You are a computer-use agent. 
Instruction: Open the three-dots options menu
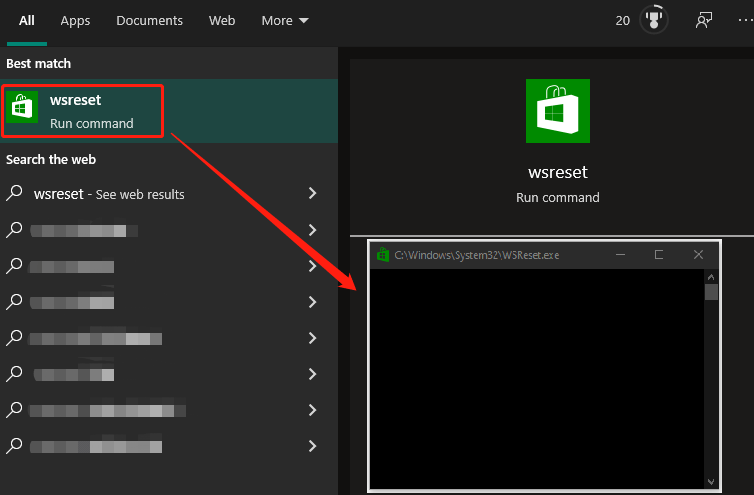pyautogui.click(x=745, y=20)
